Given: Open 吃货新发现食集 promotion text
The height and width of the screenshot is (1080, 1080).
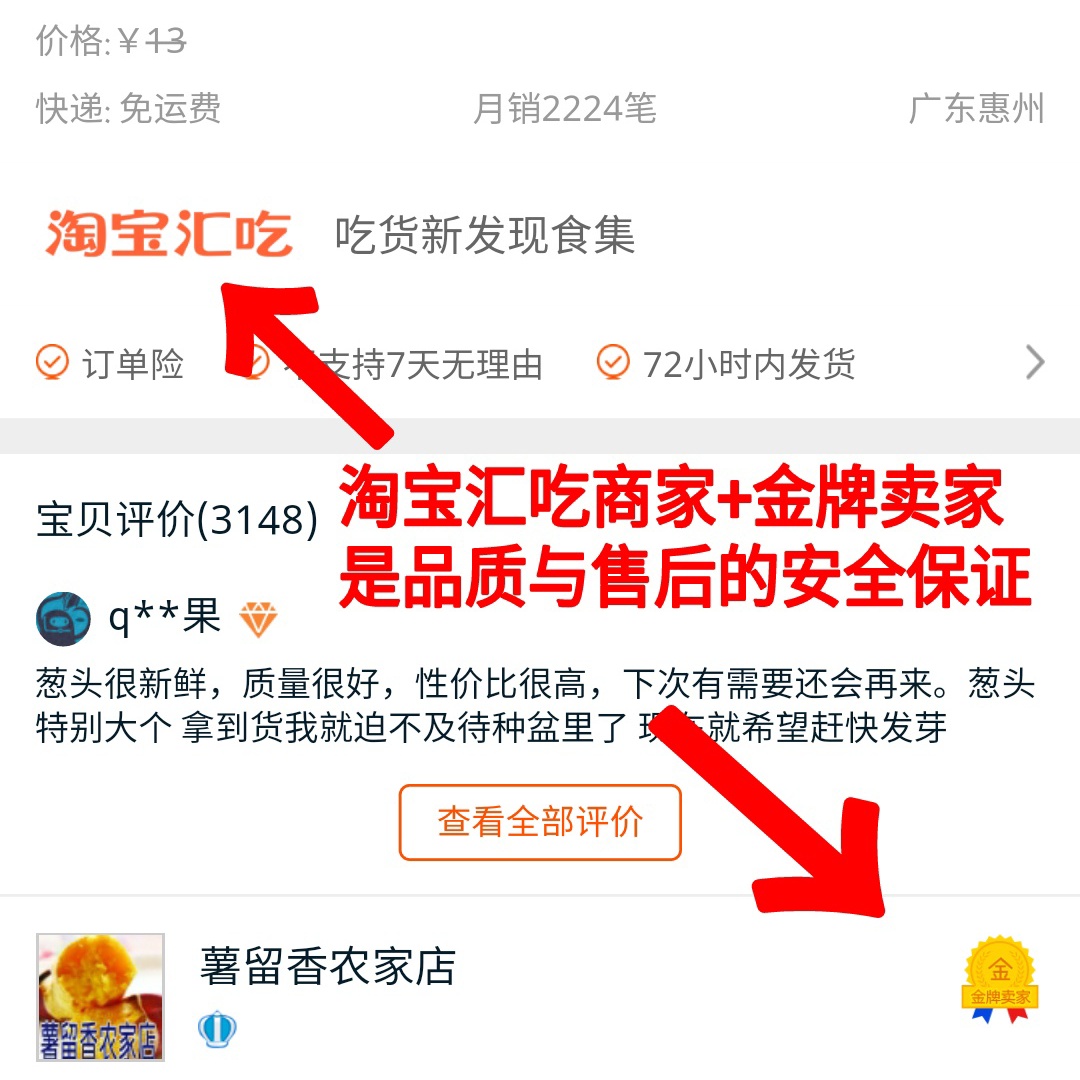Looking at the screenshot, I should tap(485, 235).
